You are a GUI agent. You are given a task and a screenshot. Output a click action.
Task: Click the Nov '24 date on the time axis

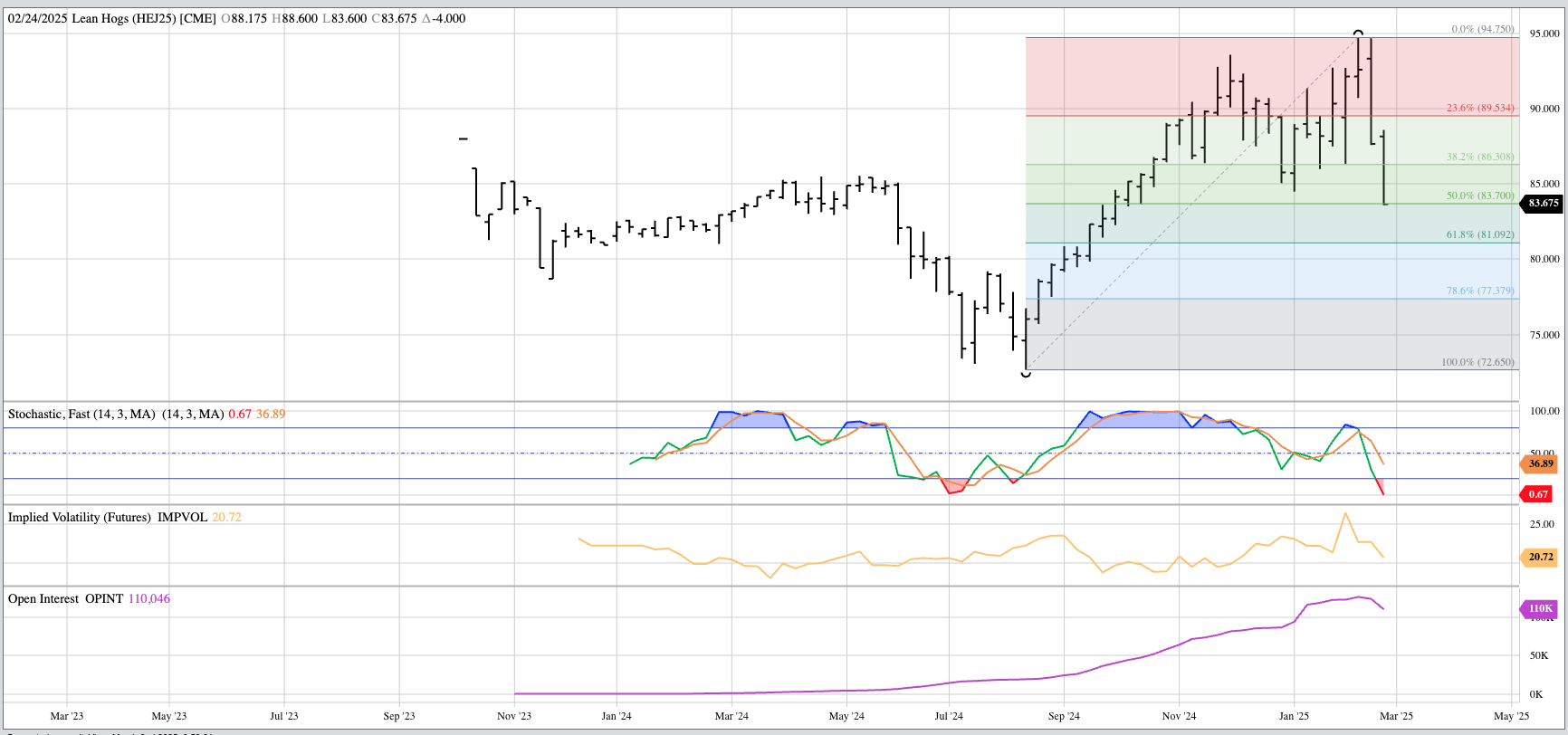click(1179, 716)
